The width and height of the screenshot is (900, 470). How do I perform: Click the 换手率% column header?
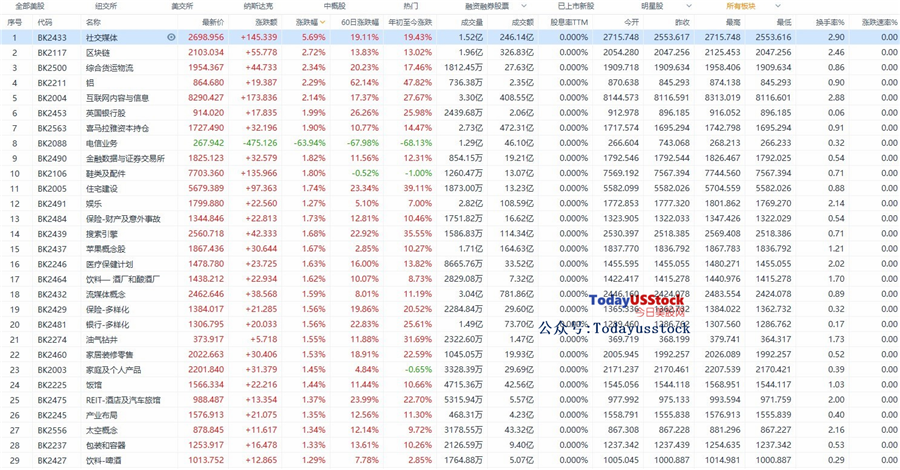coord(830,22)
